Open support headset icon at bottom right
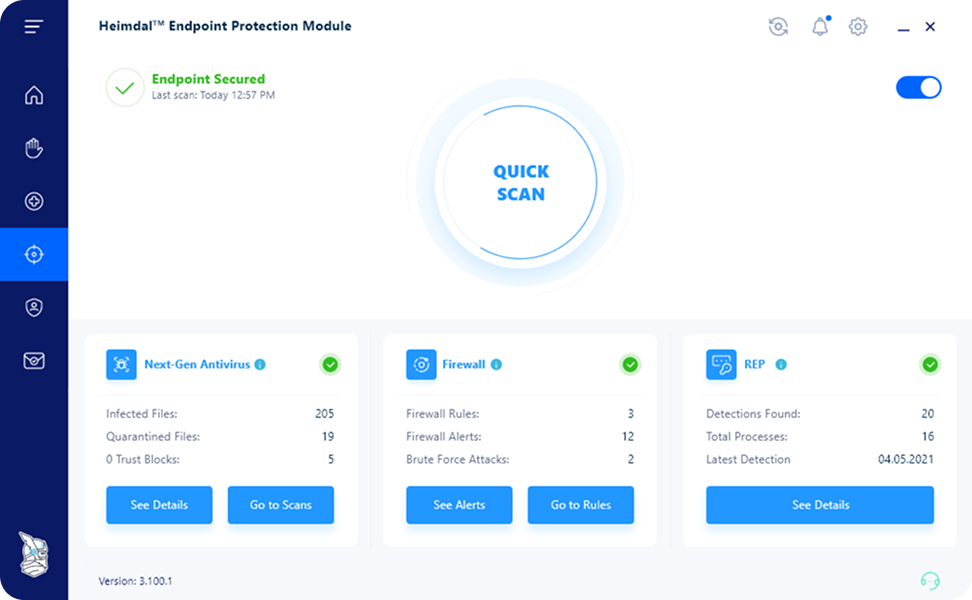This screenshot has width=972, height=600. (930, 581)
